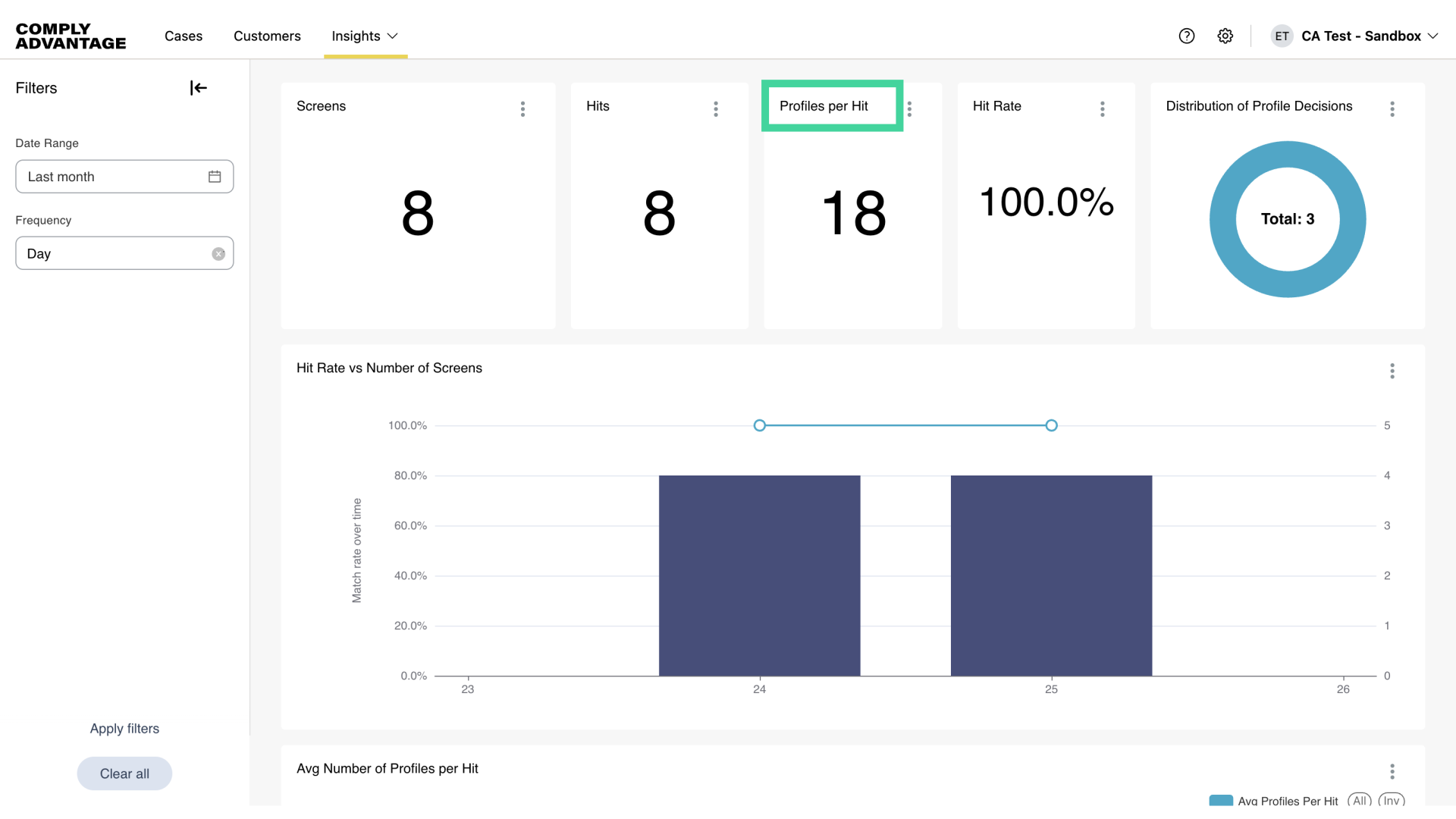
Task: Open Avg Number of Profiles chart menu
Action: [x=1392, y=771]
